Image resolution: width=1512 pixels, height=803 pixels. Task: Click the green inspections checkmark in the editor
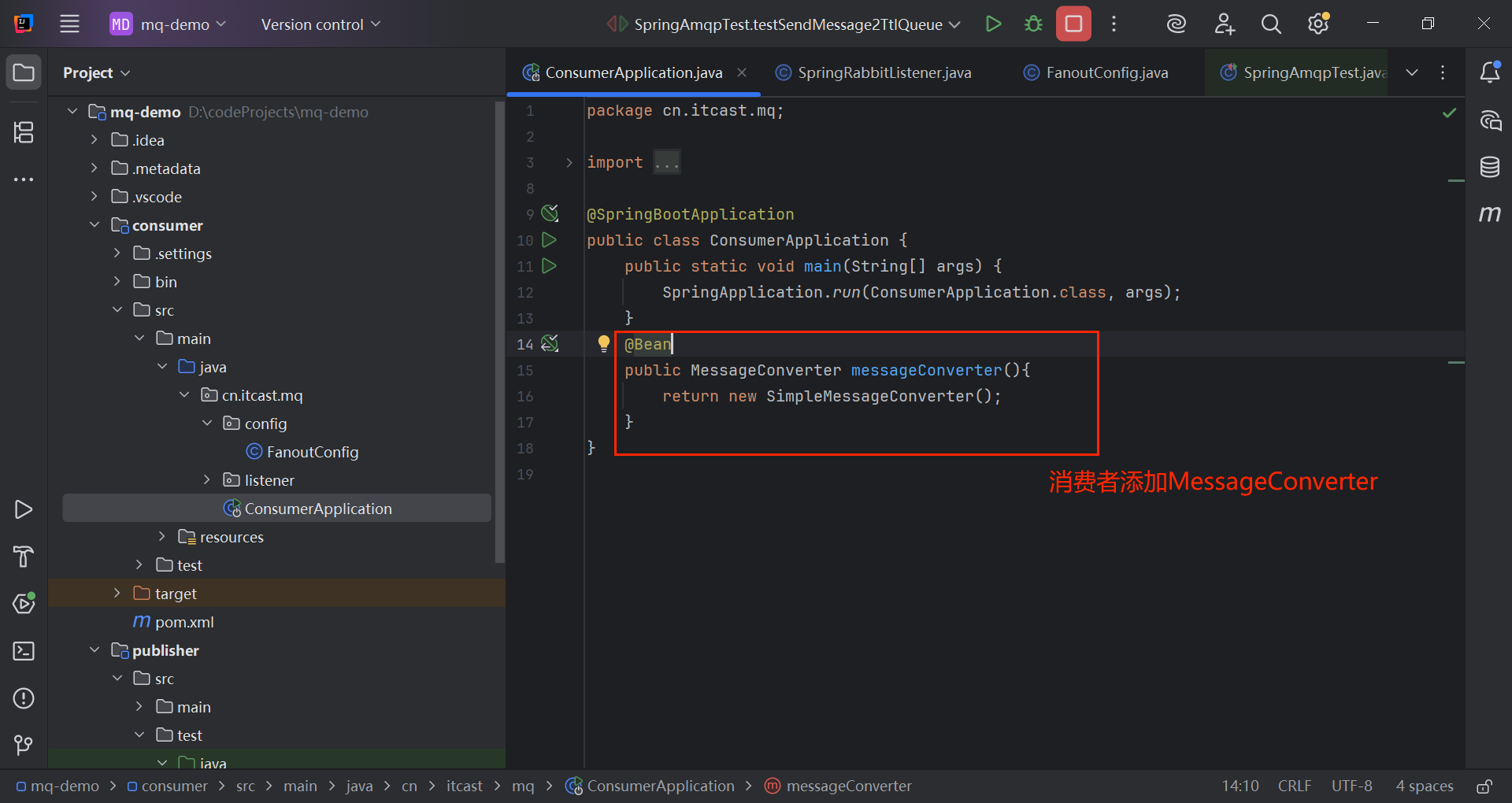point(1449,113)
